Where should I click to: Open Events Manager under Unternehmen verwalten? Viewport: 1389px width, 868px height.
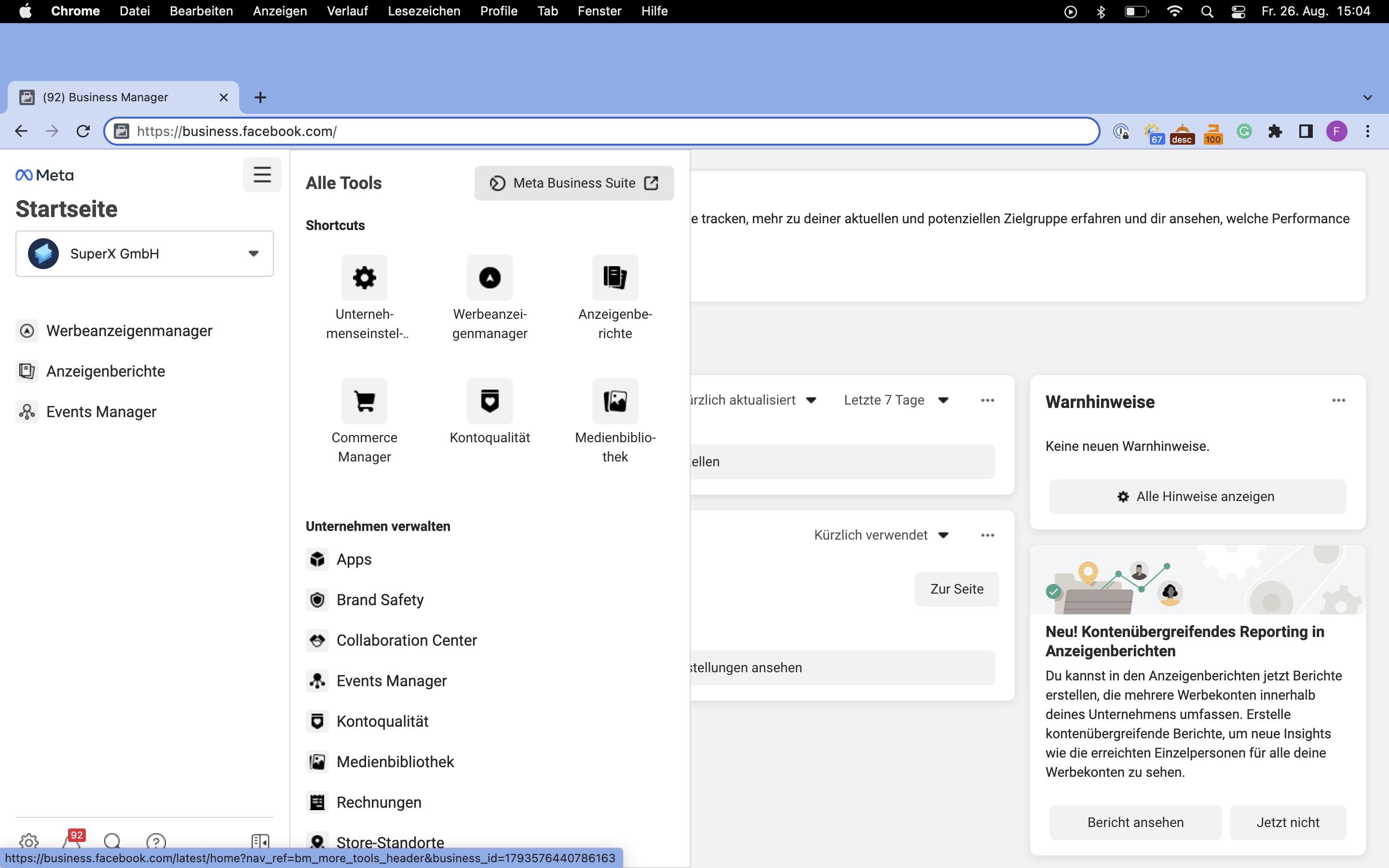pos(376,681)
